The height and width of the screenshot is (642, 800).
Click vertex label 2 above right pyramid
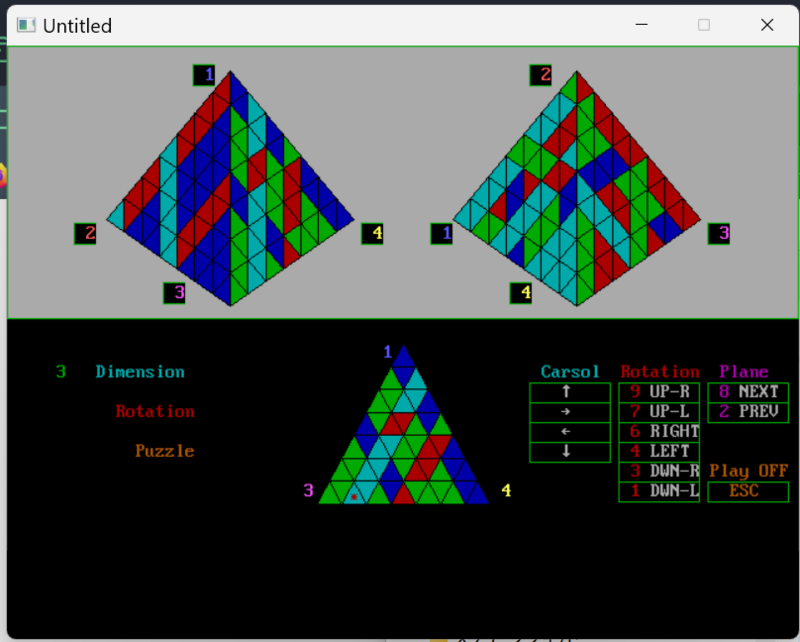pyautogui.click(x=541, y=75)
